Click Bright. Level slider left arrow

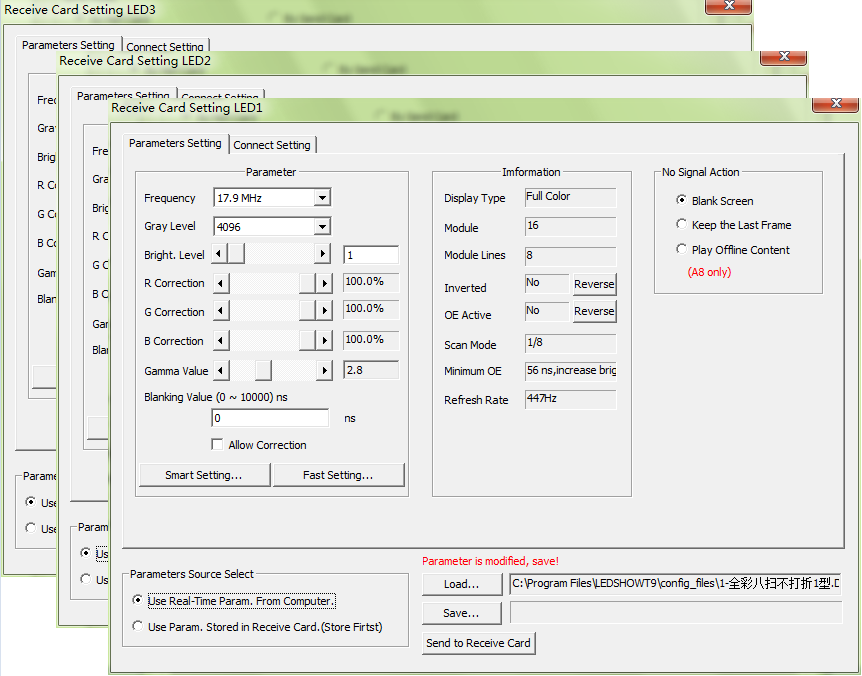tap(219, 253)
